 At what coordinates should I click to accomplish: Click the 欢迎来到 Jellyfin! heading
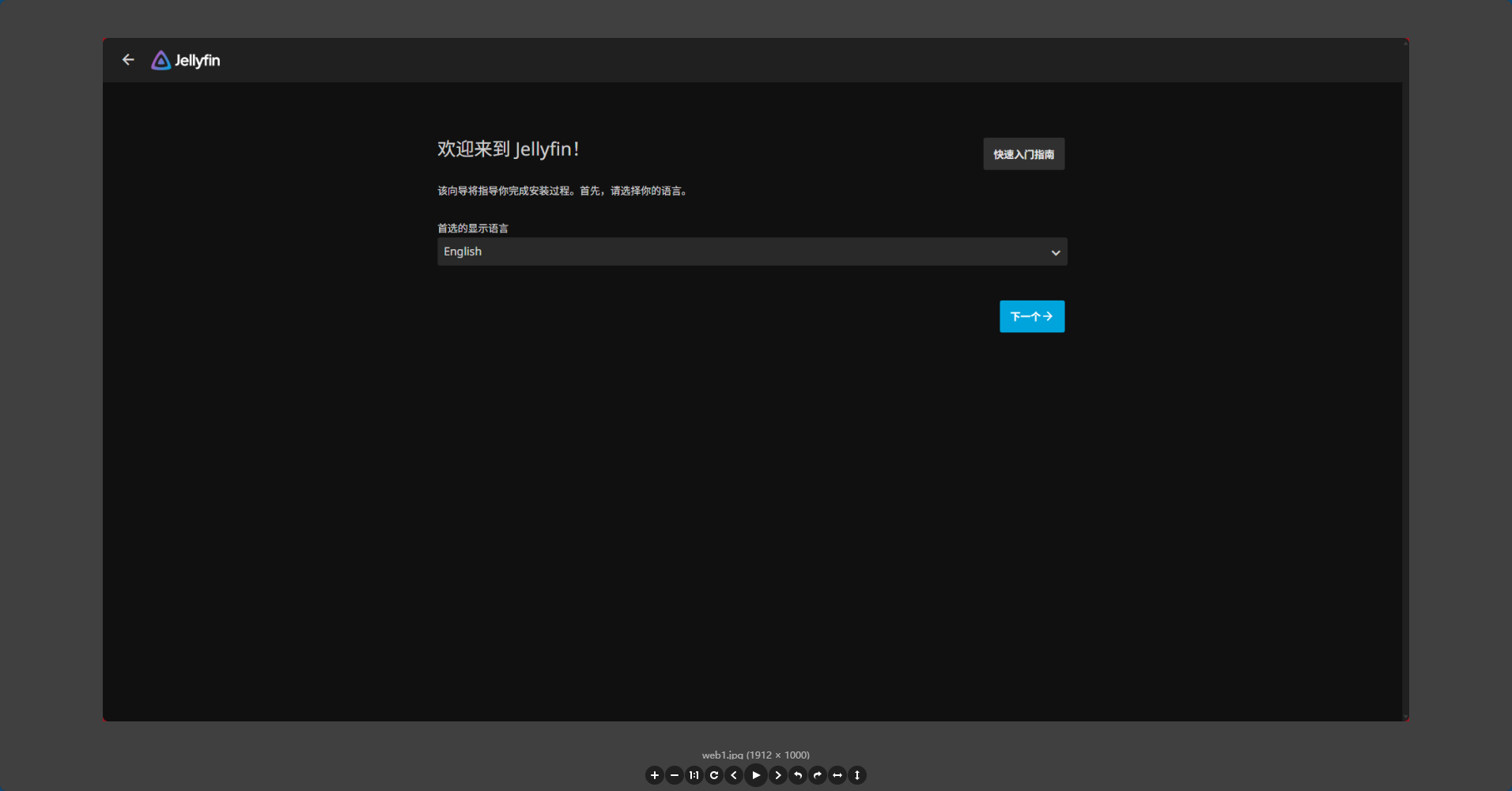point(508,149)
